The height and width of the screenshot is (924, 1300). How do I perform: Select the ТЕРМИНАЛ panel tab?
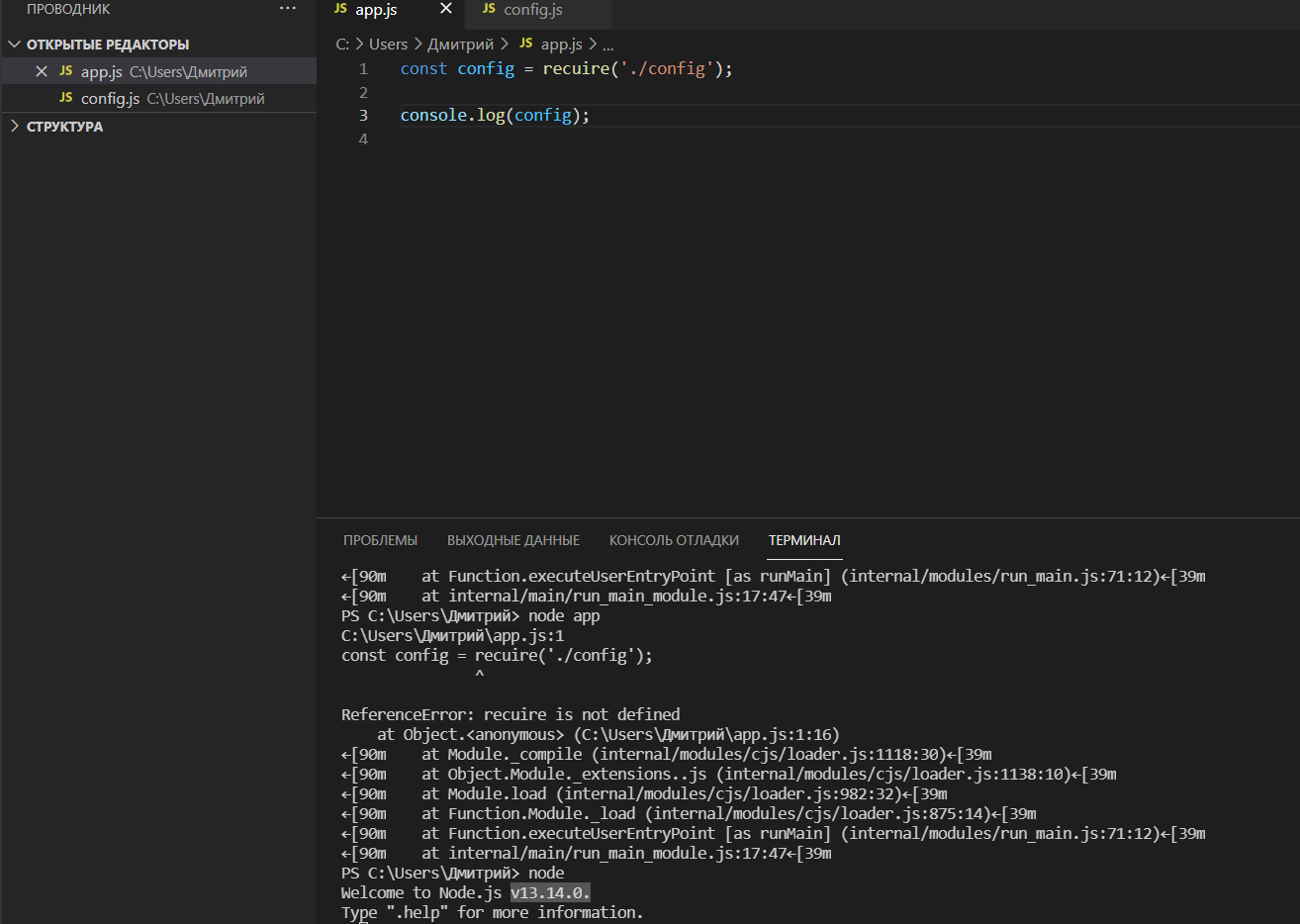click(x=804, y=540)
